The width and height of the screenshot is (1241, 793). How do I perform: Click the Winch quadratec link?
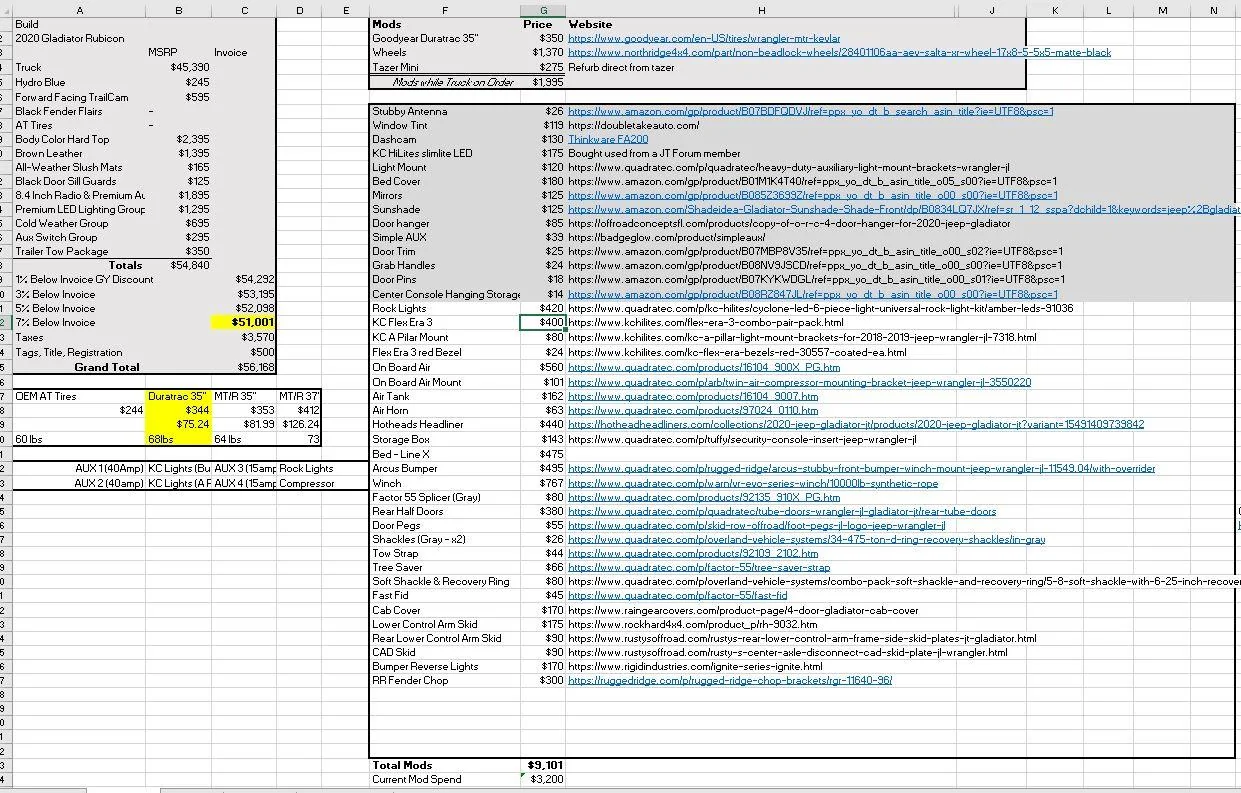pos(753,483)
